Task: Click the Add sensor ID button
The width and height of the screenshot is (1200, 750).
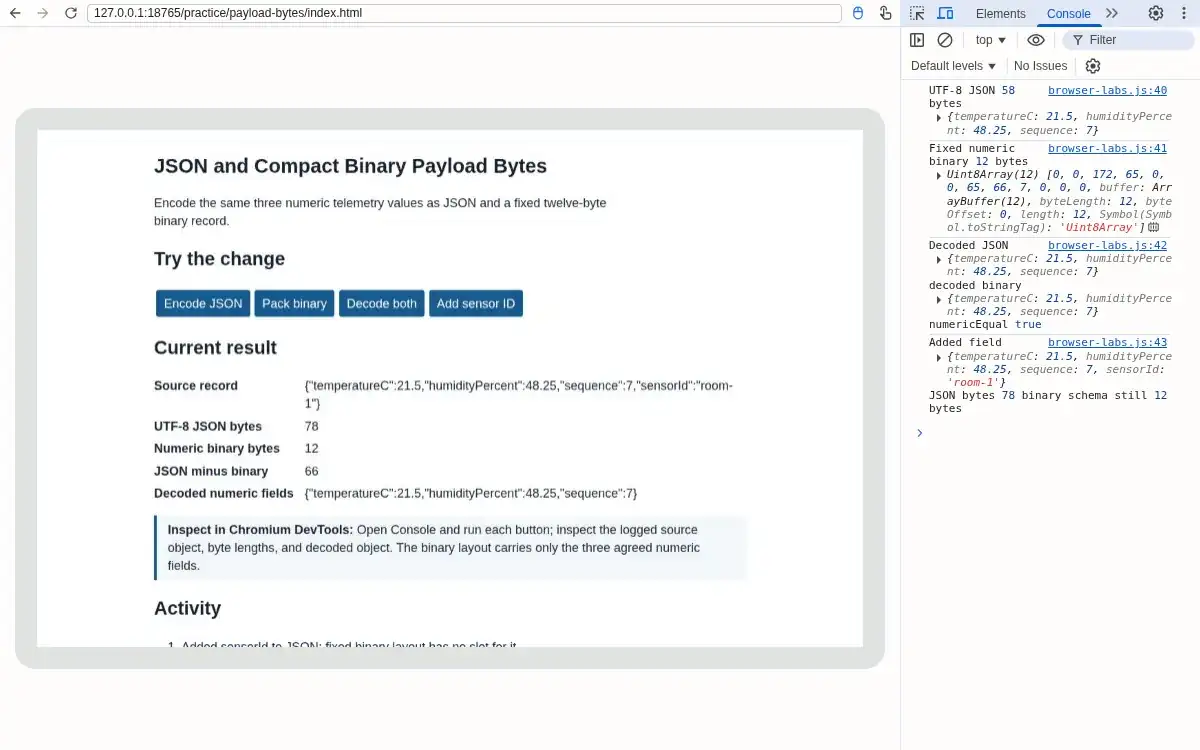Action: pos(476,304)
